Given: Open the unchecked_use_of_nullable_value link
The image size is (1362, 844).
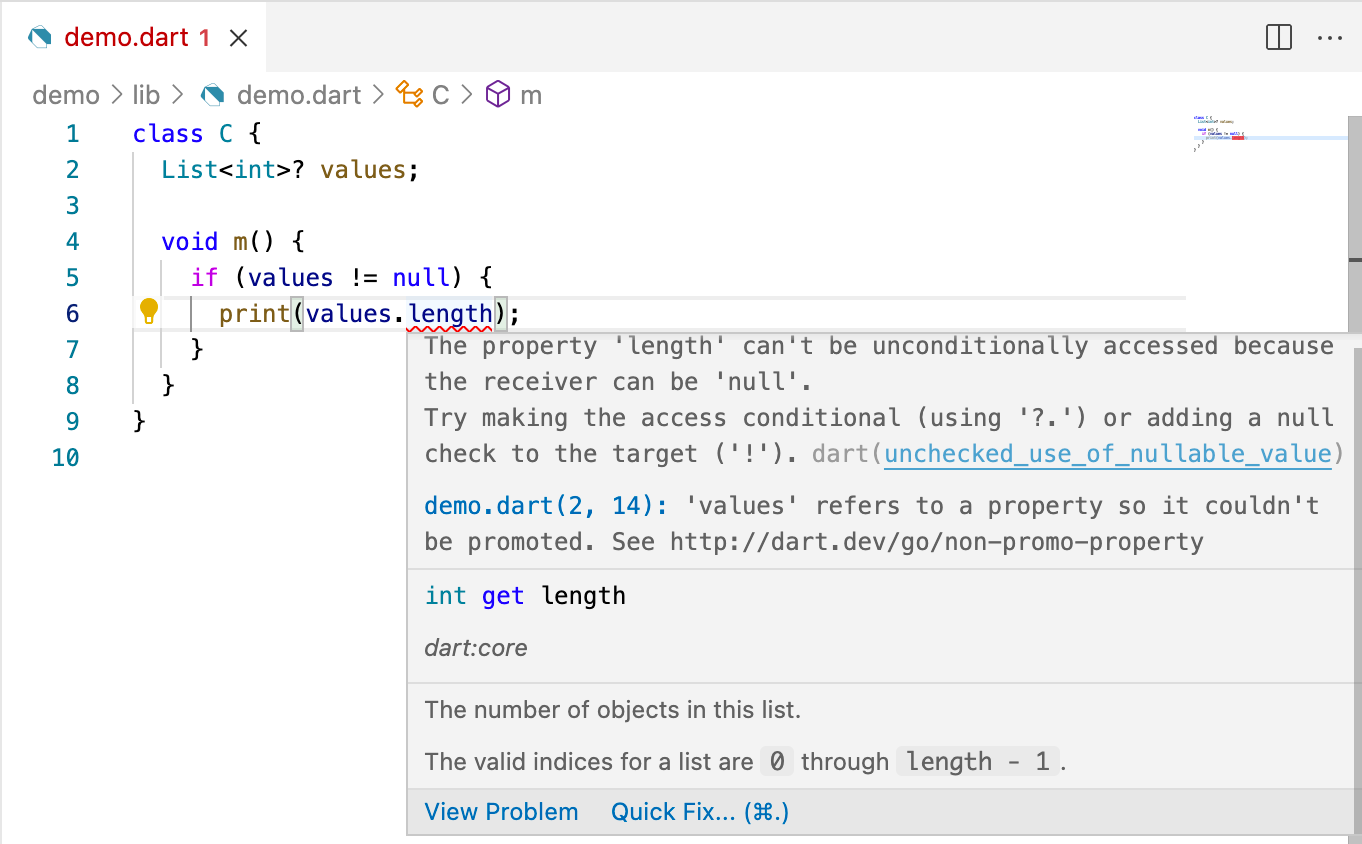Looking at the screenshot, I should 1107,454.
